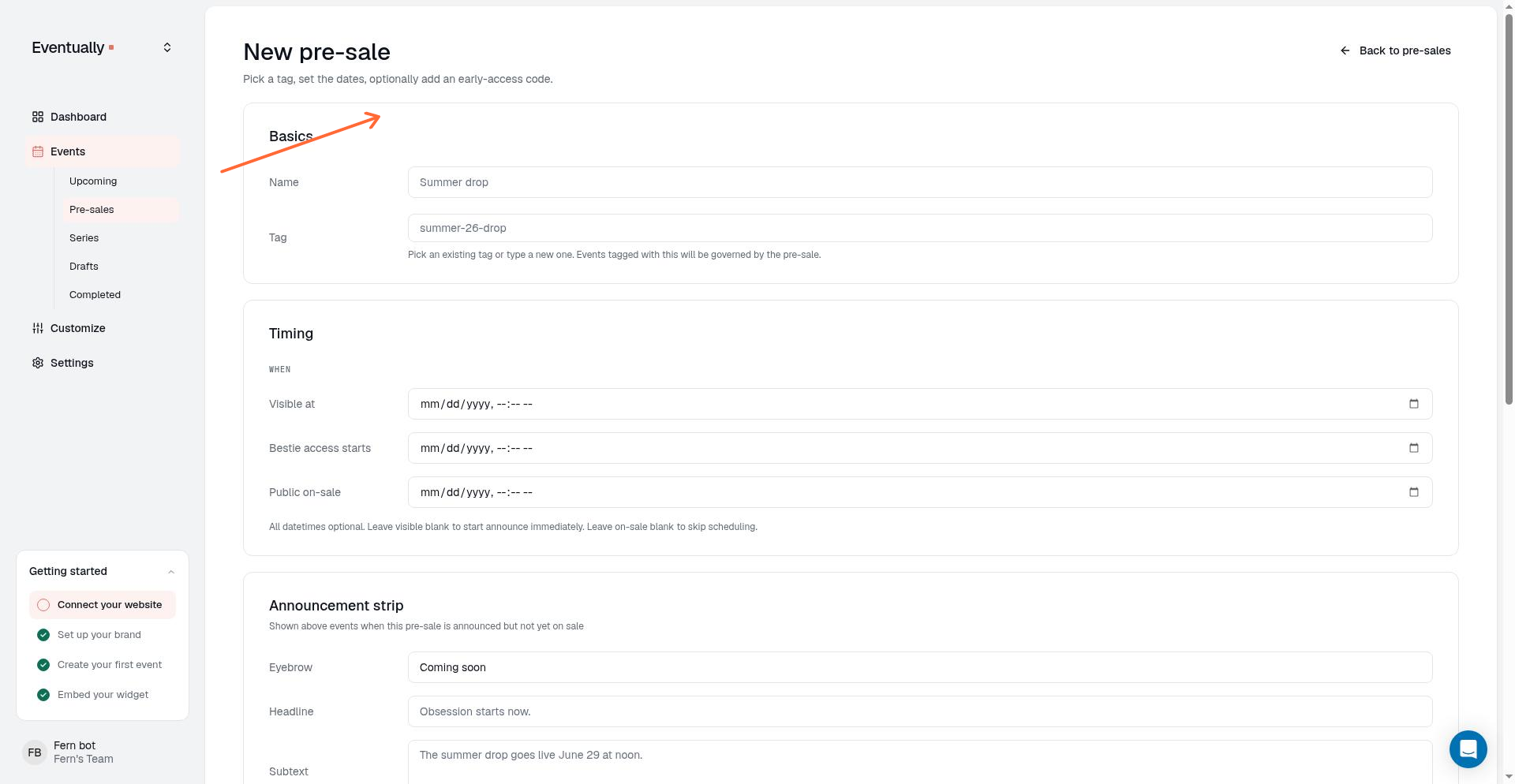Select Events in the sidebar
Image resolution: width=1515 pixels, height=784 pixels.
[103, 151]
